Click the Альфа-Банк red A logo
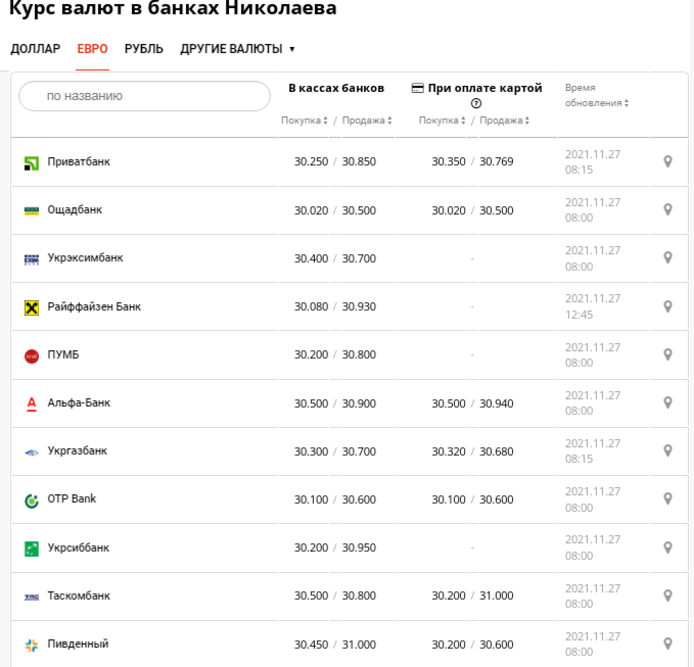This screenshot has height=667, width=694. tap(31, 404)
